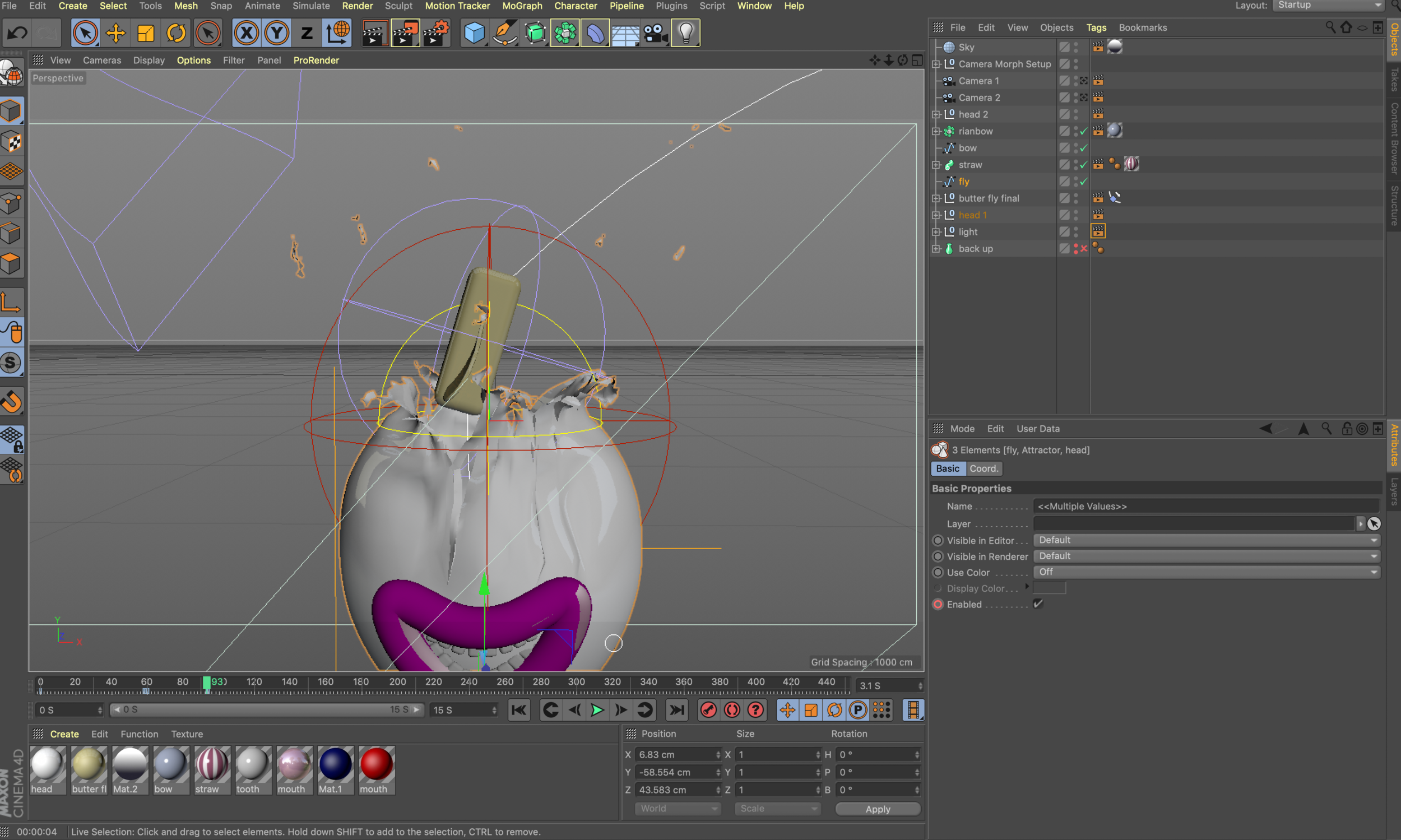Switch to Texture mode checker cube
Screen dimensions: 1401x840
[x=12, y=142]
